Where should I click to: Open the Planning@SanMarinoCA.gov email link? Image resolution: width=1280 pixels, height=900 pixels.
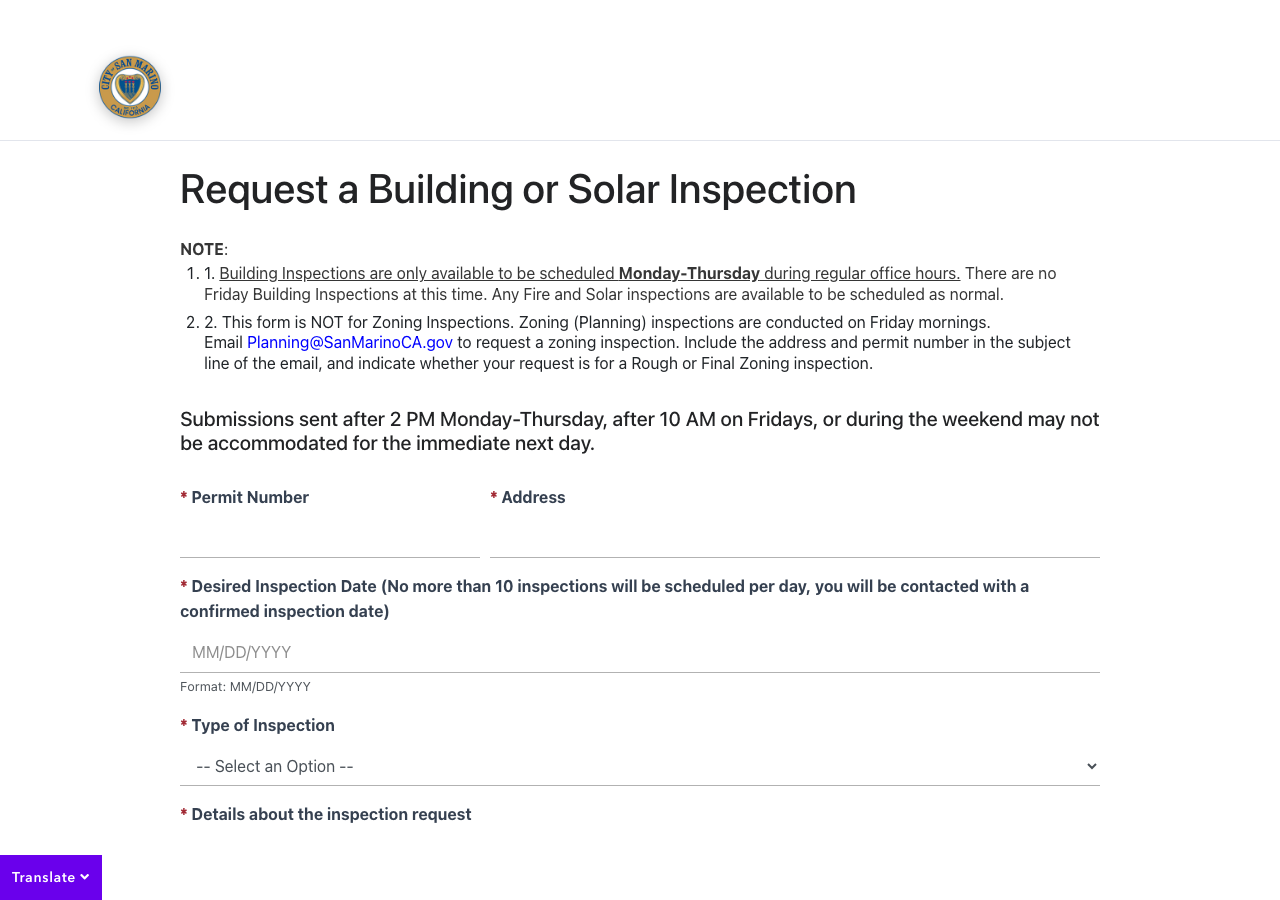350,342
